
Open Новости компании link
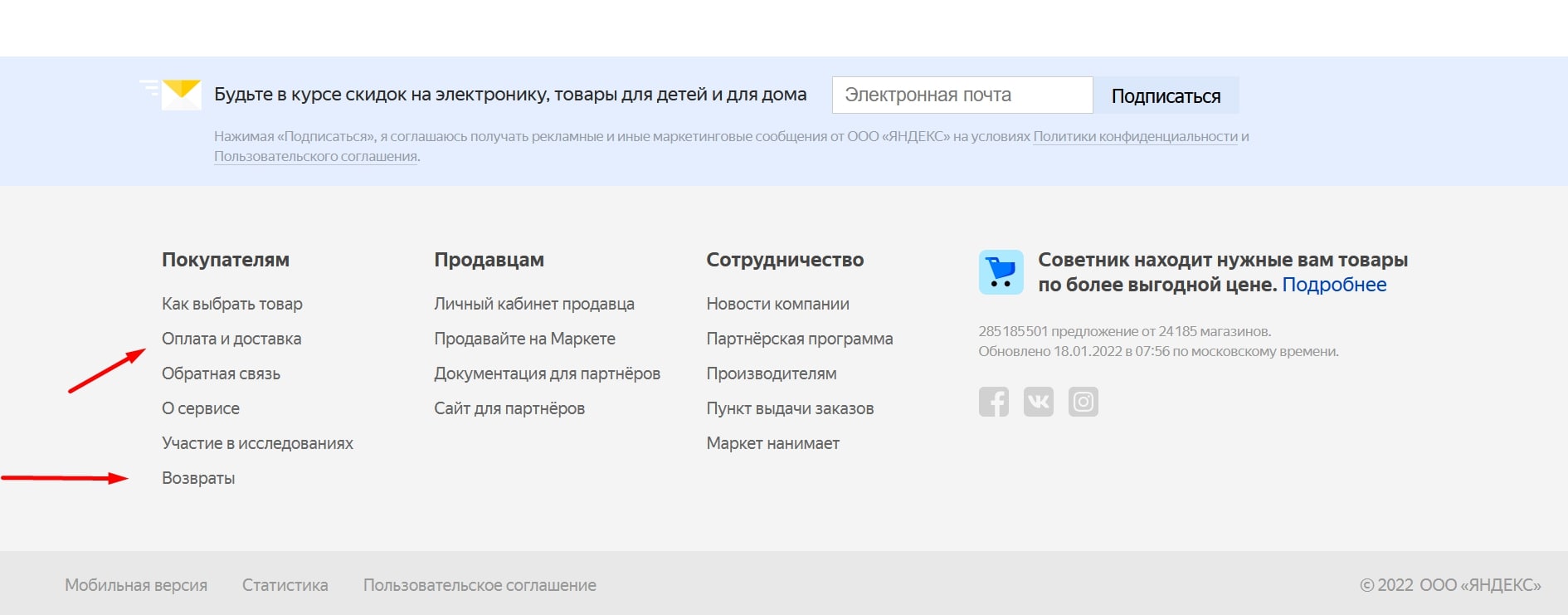pyautogui.click(x=777, y=304)
